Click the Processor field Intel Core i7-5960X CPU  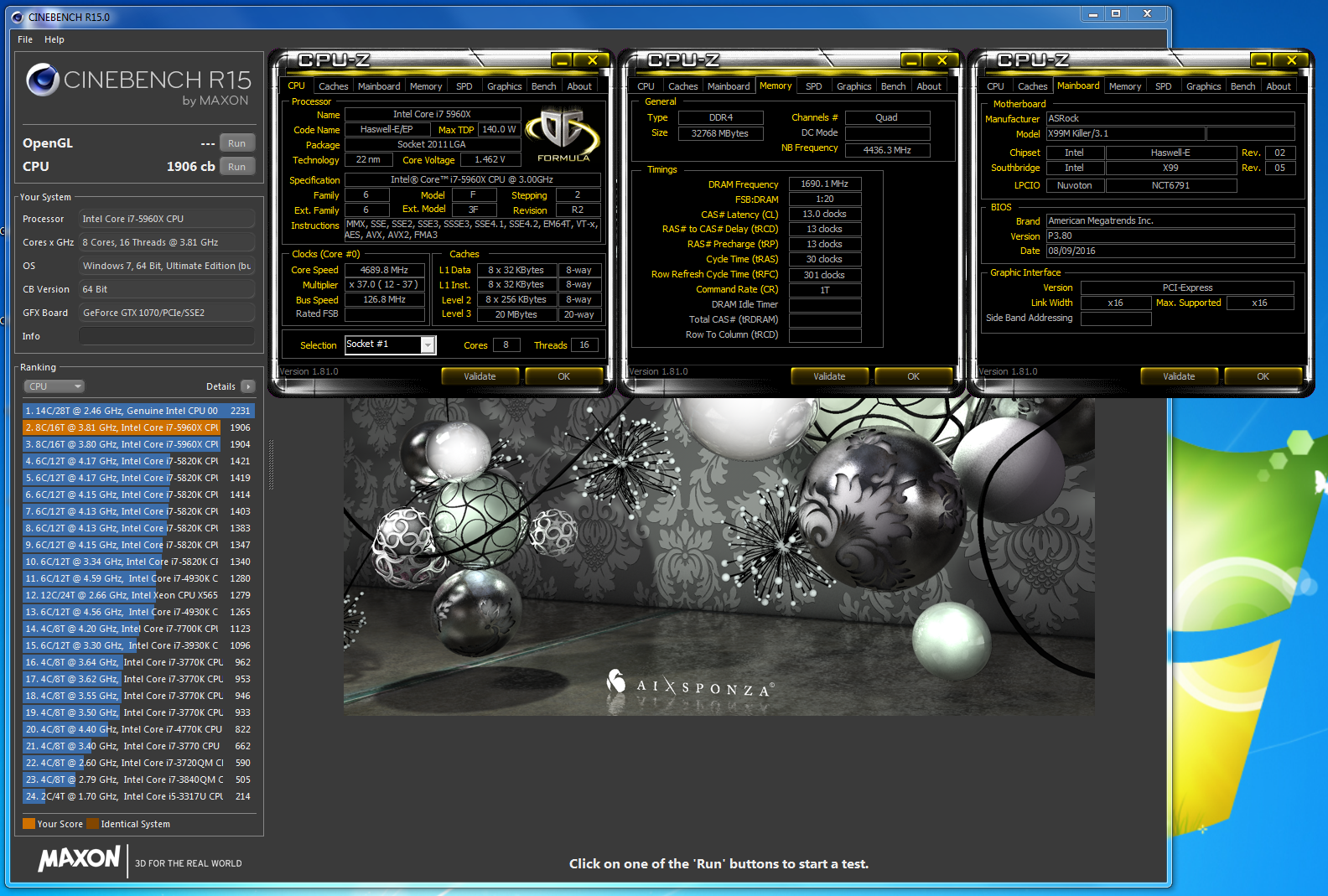point(167,219)
